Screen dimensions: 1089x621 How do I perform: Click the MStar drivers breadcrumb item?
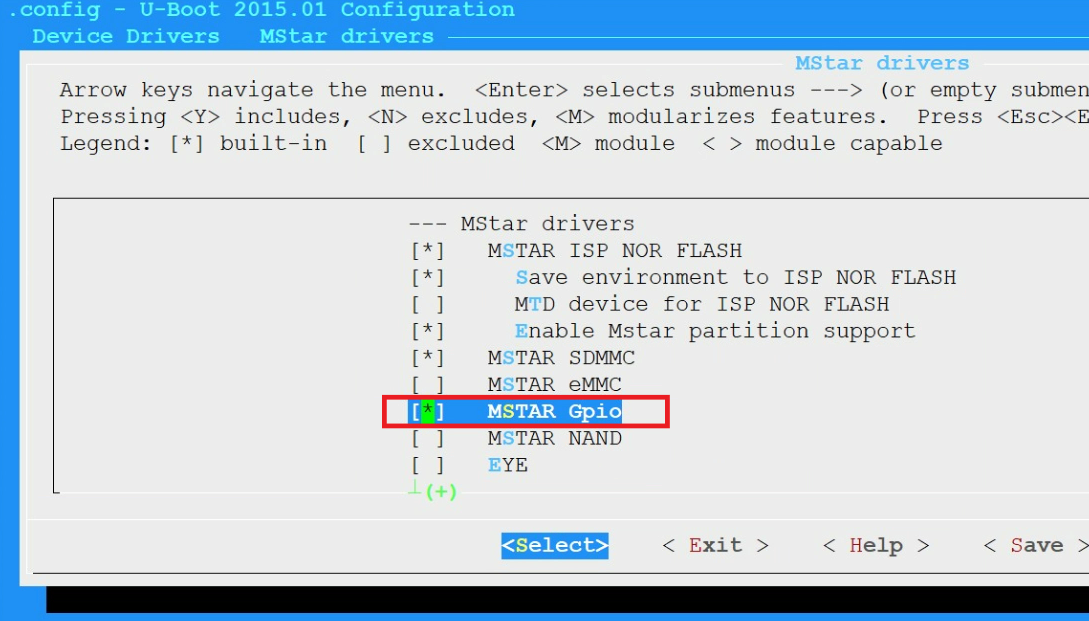346,37
